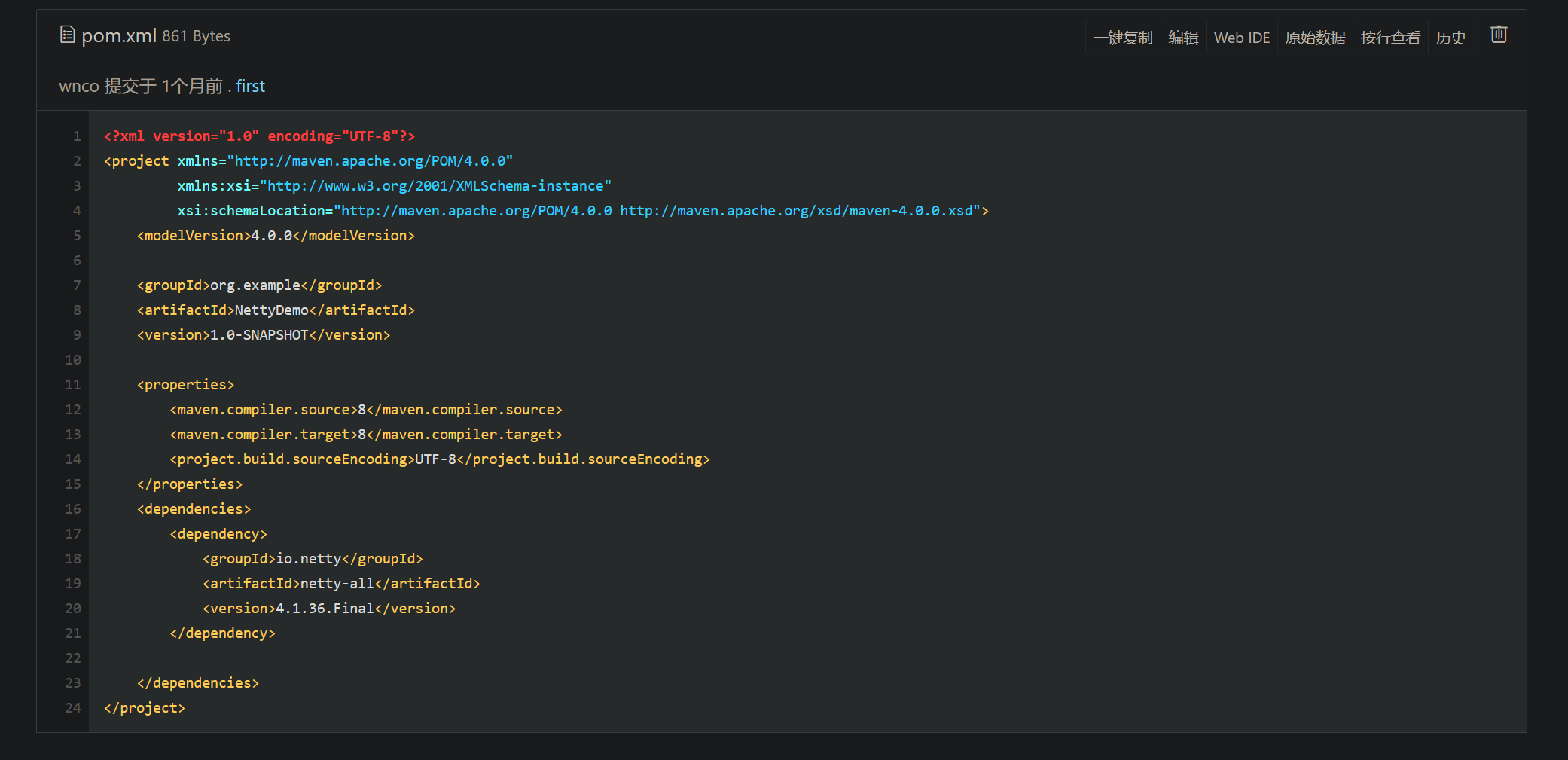1568x760 pixels.
Task: Click the version 1.0-SNAPSHOT line
Action: [264, 335]
